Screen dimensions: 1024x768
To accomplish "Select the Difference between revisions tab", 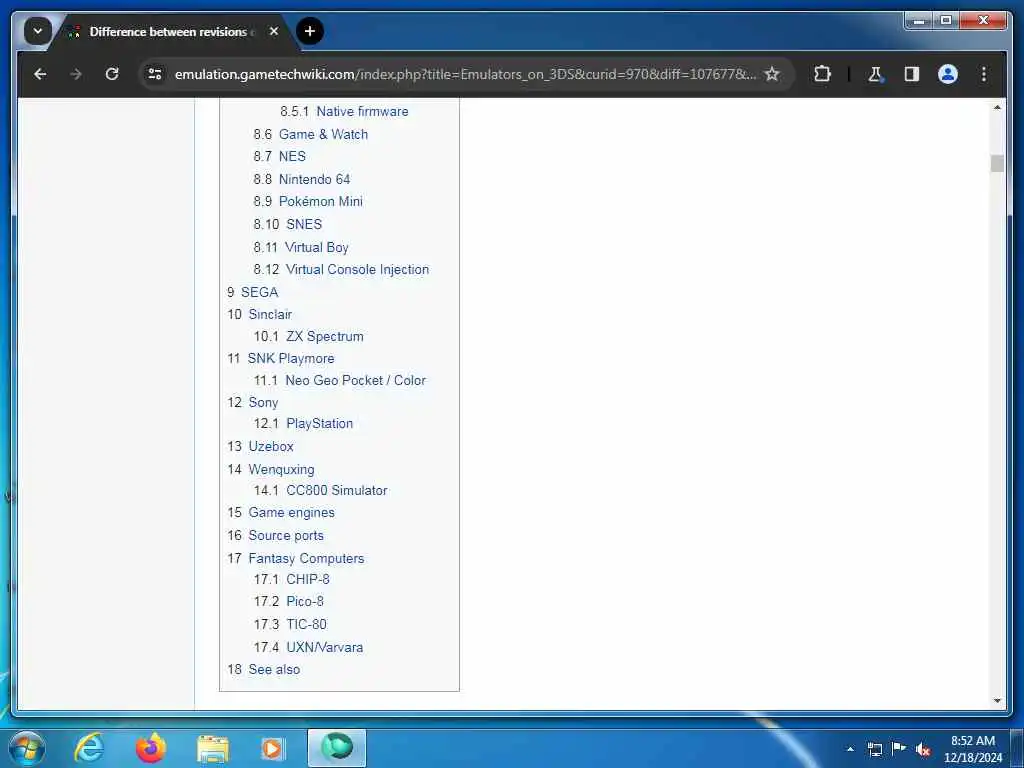I will 173,31.
